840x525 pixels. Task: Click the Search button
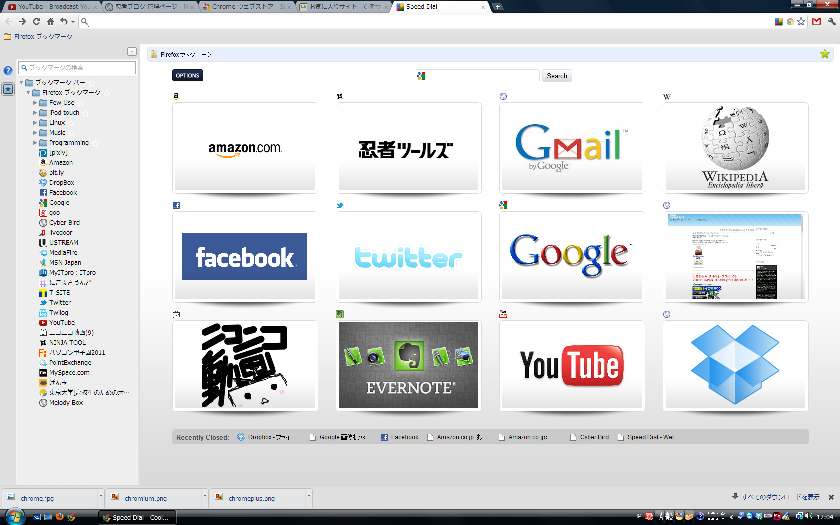[x=557, y=76]
